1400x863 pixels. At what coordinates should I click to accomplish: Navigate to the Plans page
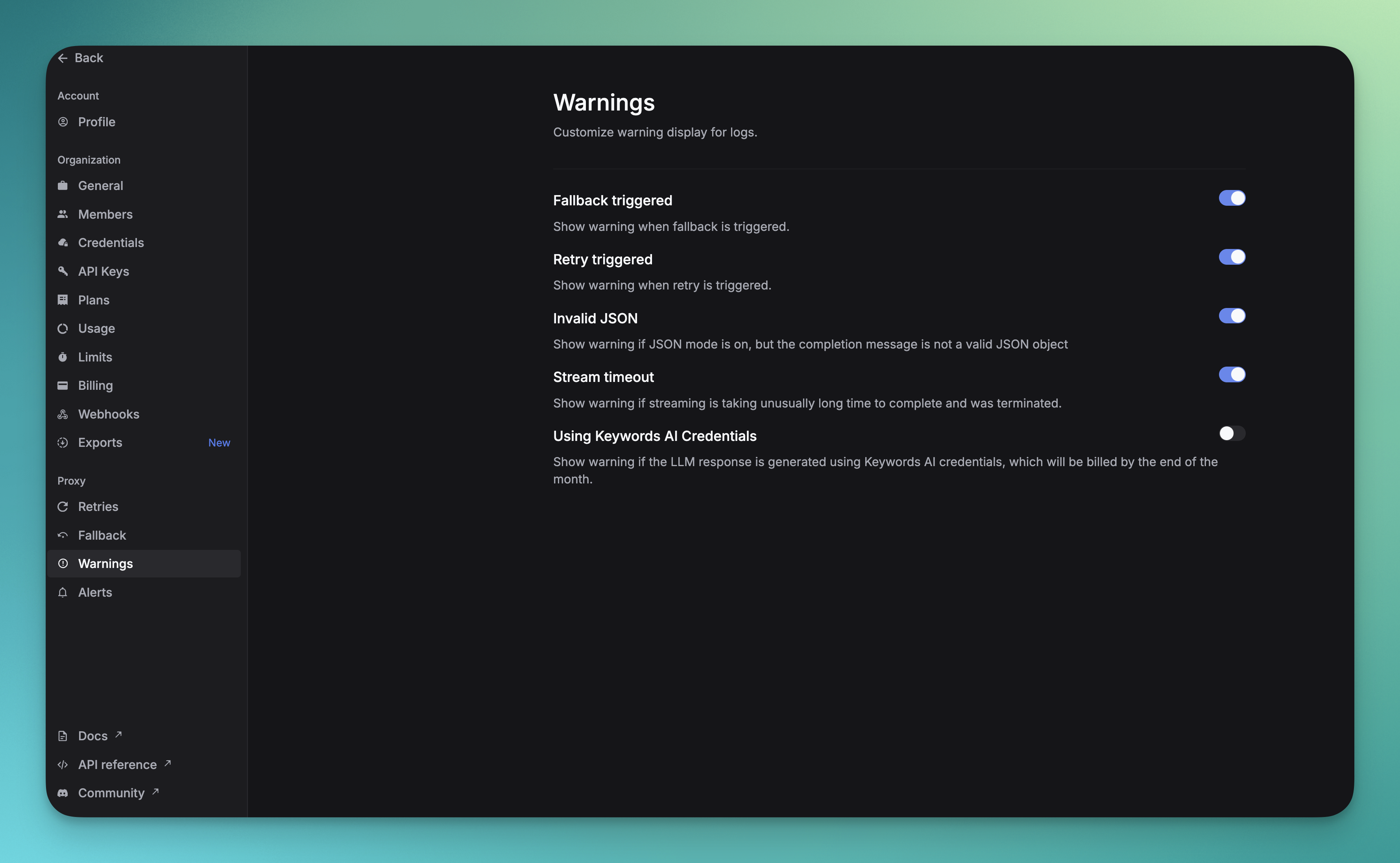coord(144,300)
